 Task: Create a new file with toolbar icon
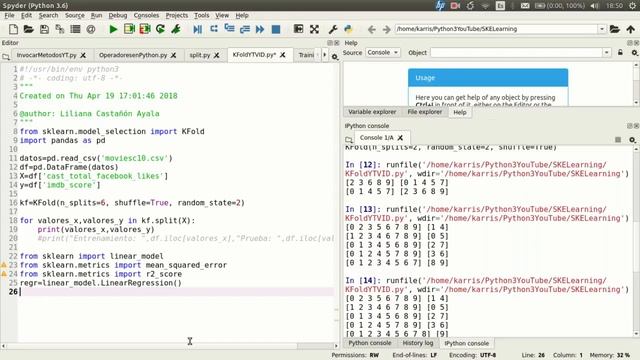(x=13, y=29)
